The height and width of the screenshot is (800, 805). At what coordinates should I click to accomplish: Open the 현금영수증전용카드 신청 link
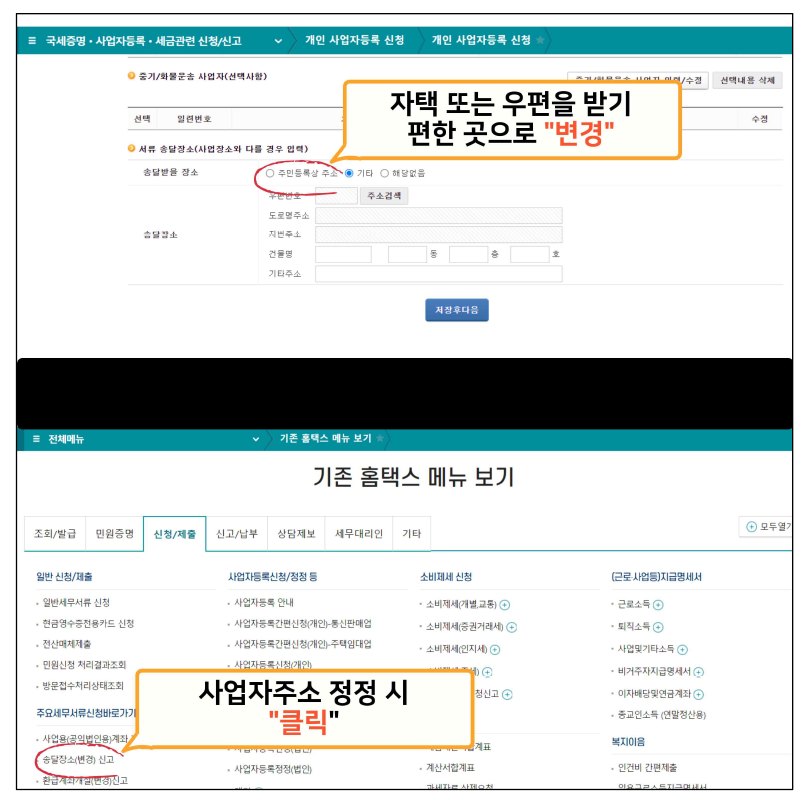(x=88, y=624)
